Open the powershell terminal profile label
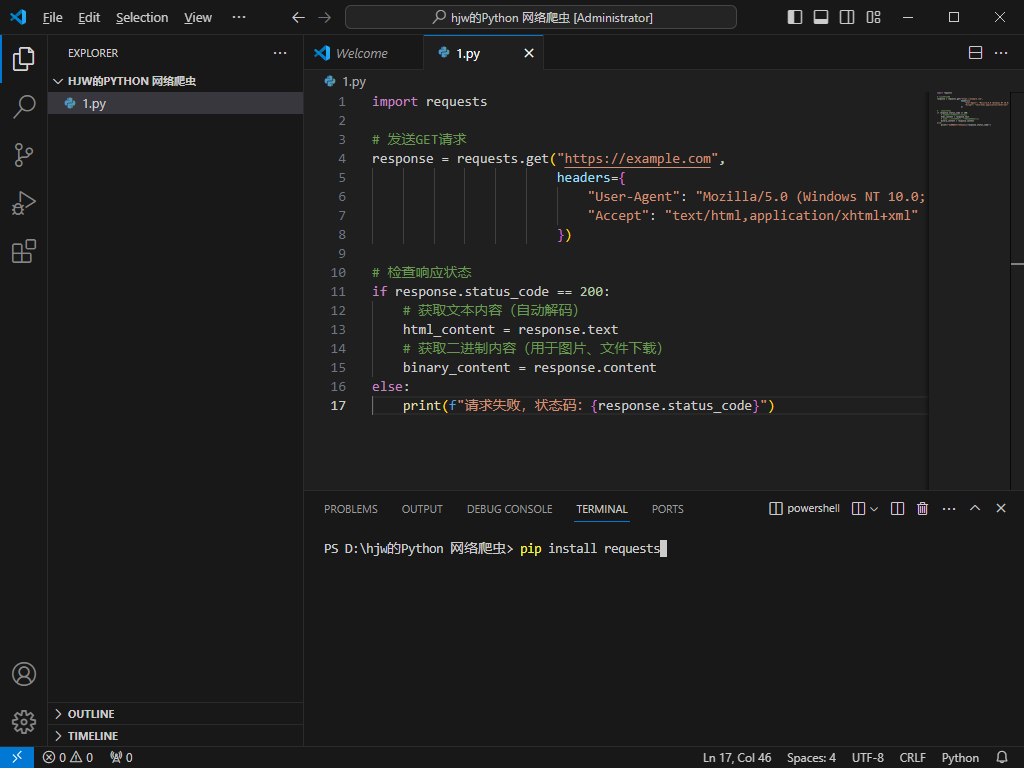Image resolution: width=1024 pixels, height=768 pixels. pyautogui.click(x=805, y=509)
